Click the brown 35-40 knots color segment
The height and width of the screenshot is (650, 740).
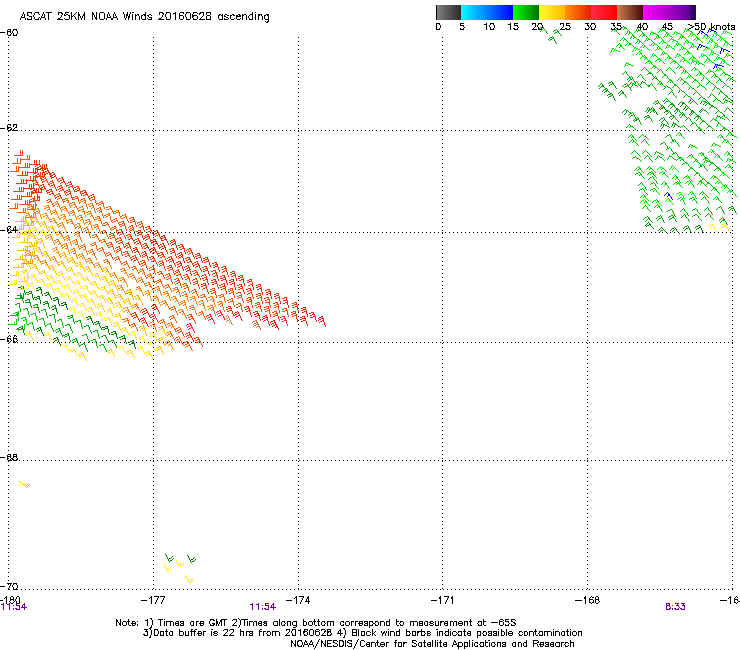[x=630, y=12]
